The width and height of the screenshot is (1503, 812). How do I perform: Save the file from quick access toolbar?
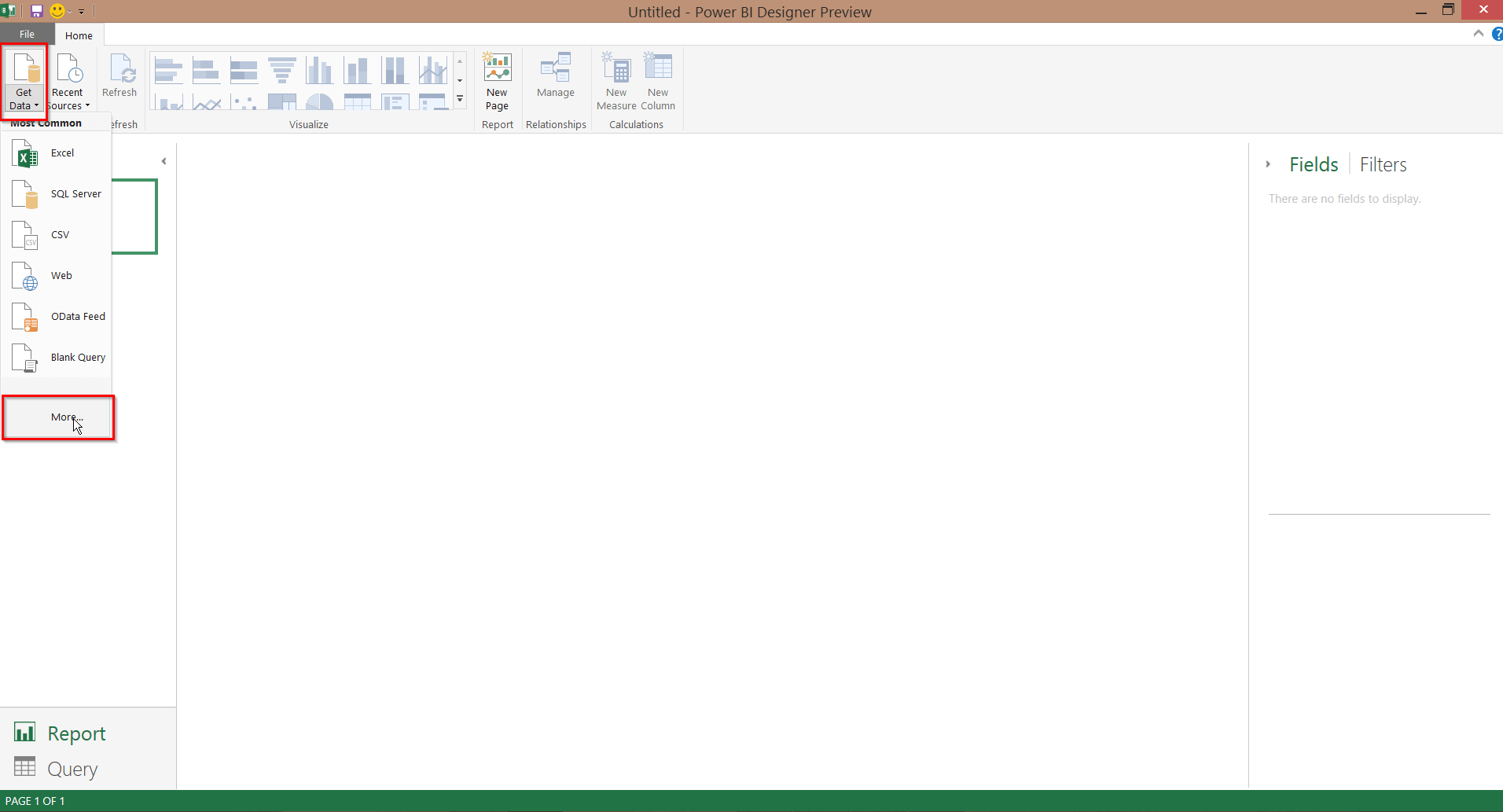pos(36,11)
